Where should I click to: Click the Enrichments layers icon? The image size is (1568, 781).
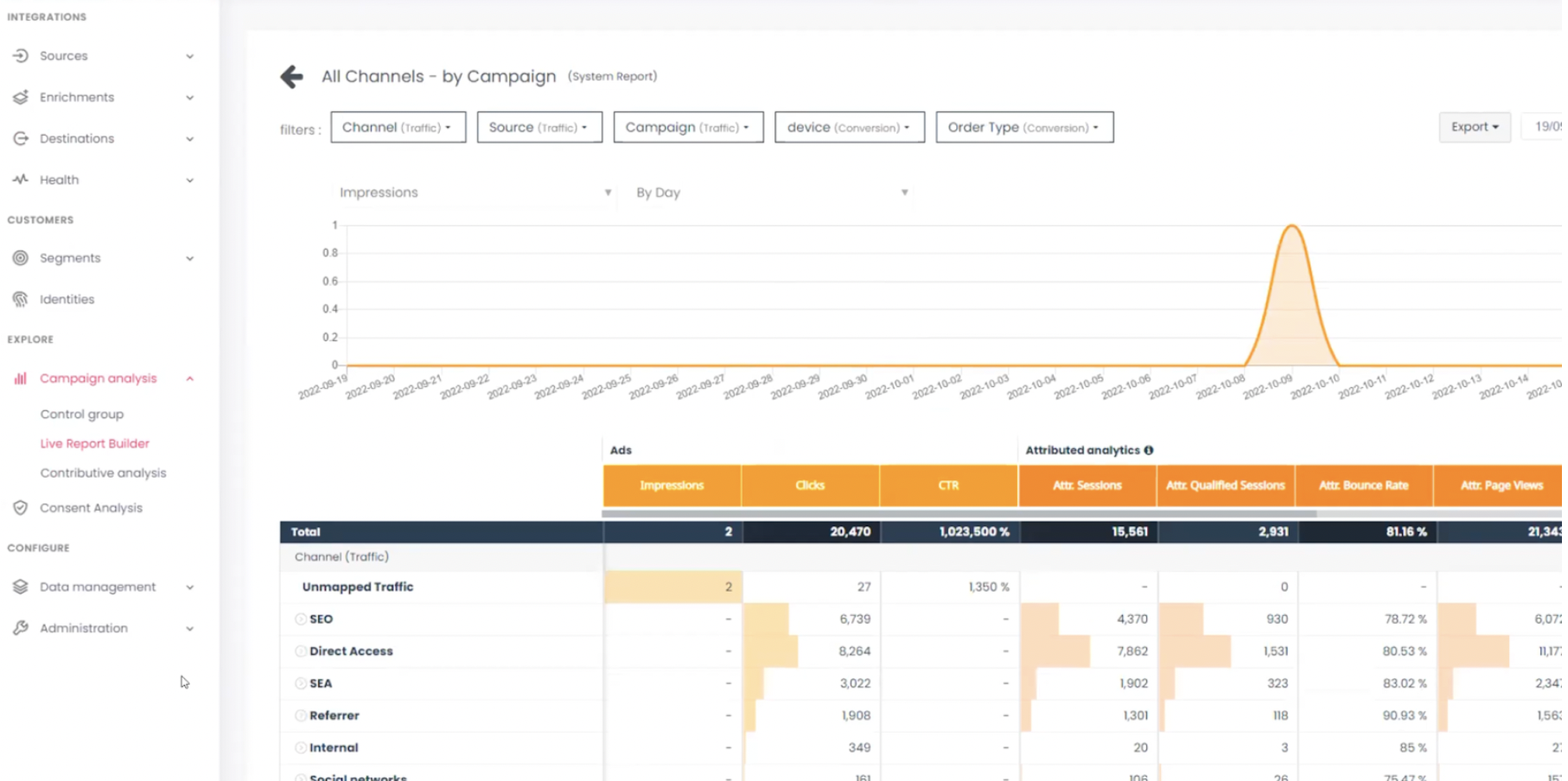[x=21, y=98]
